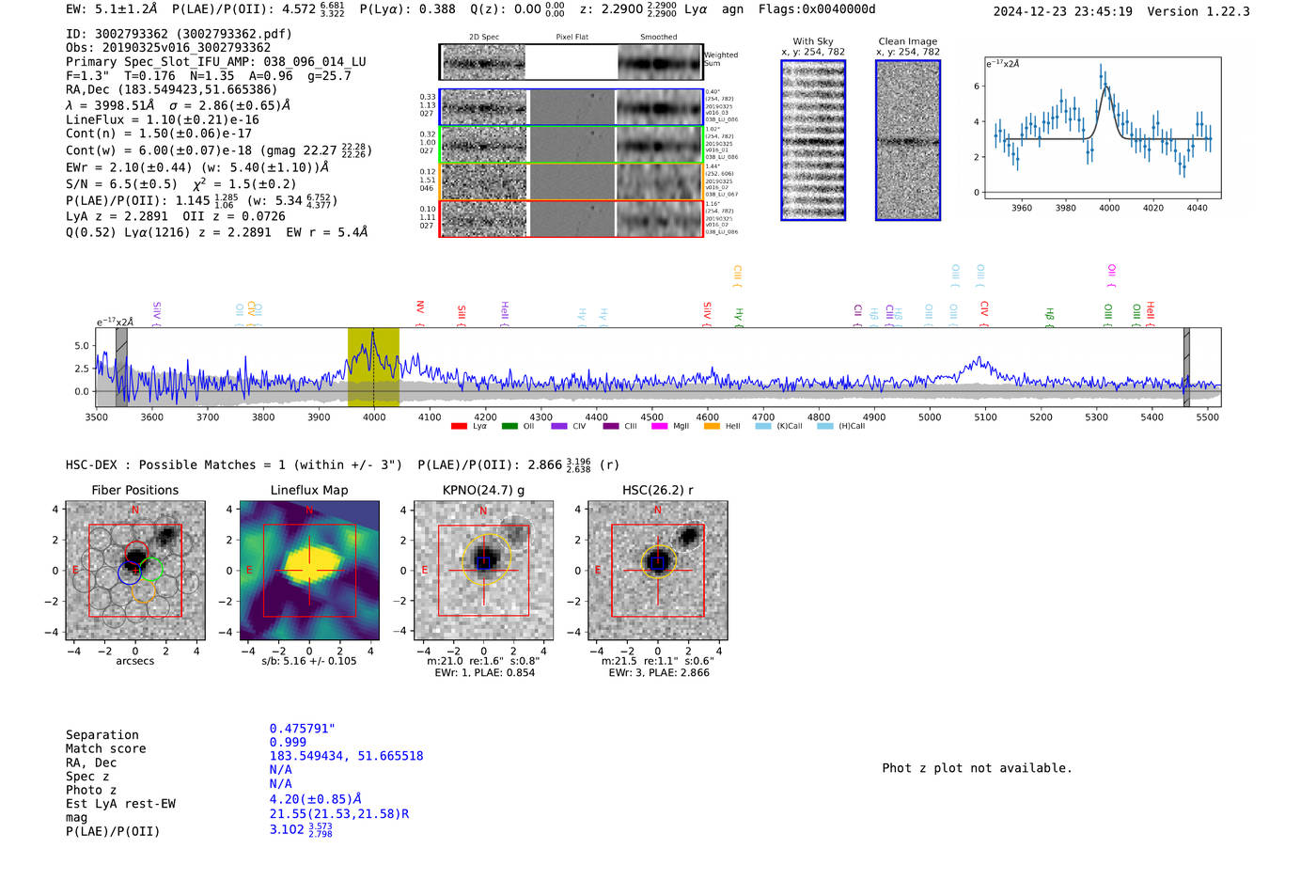Click the Clean Image fiber cutout
The image size is (1316, 896).
908,140
